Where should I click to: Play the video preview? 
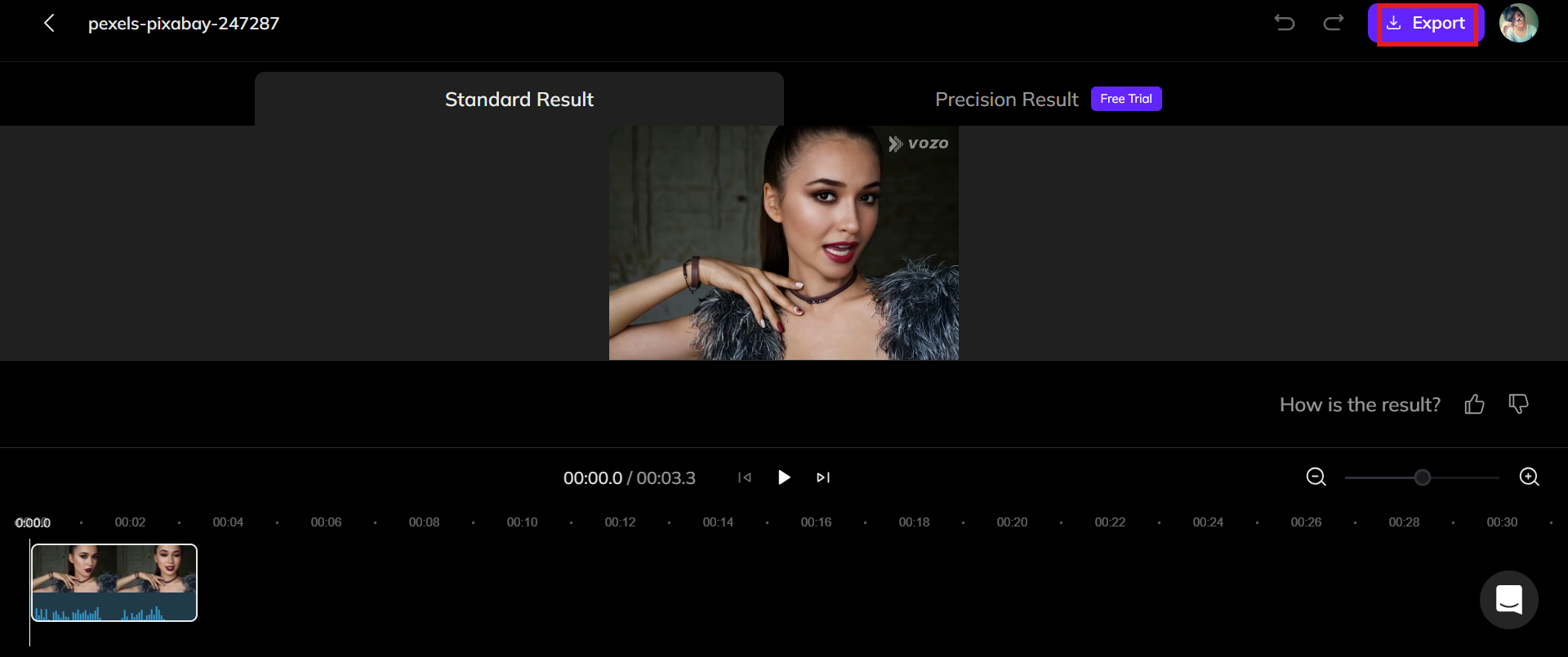tap(784, 477)
